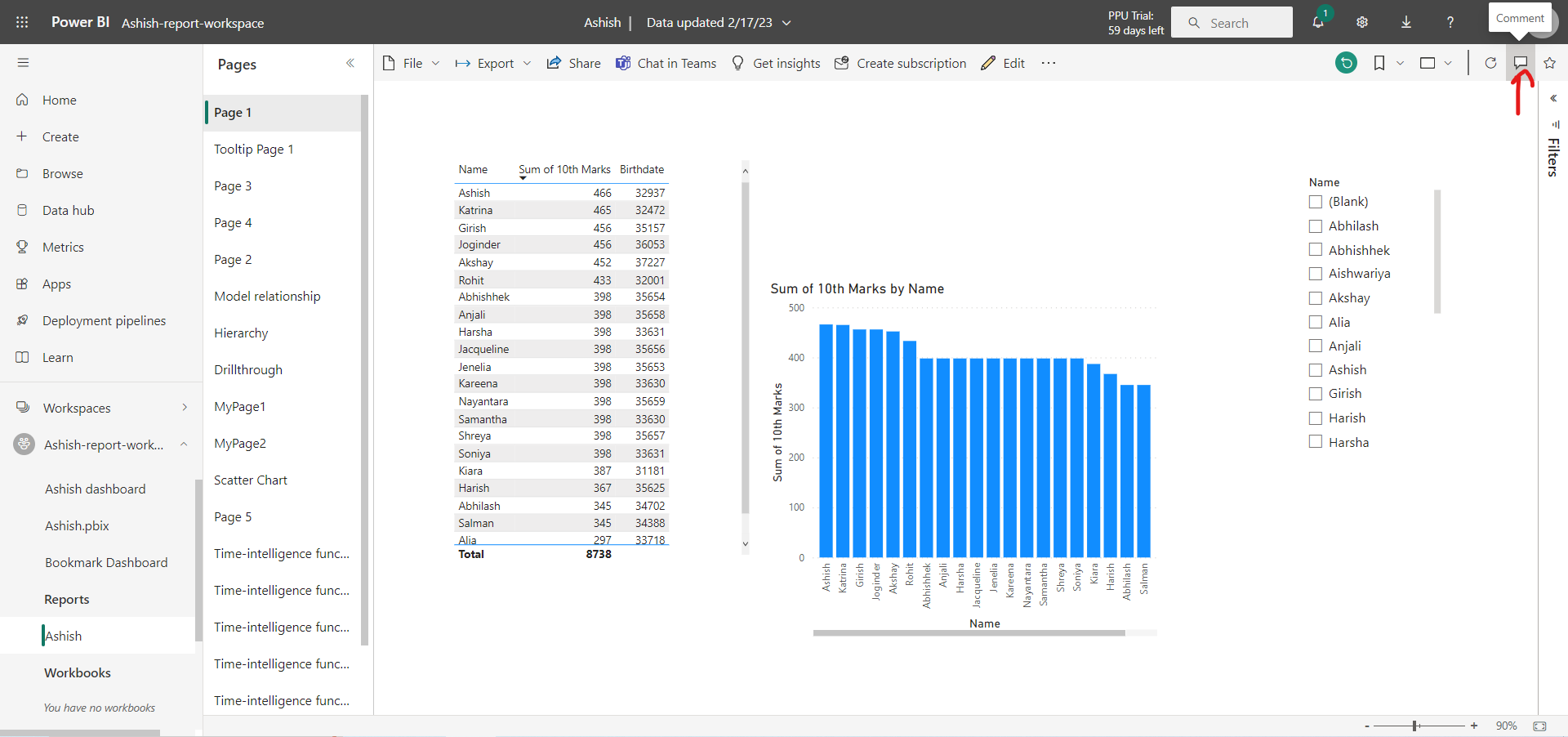The image size is (1568, 737).
Task: Refresh the report visuals
Action: point(1490,62)
